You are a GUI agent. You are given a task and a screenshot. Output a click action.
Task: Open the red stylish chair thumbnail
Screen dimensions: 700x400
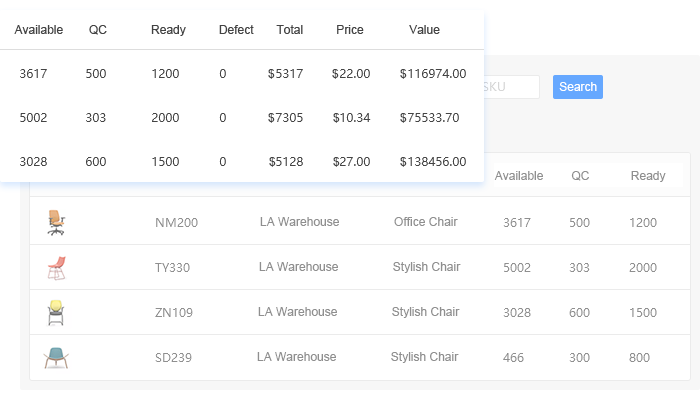[56, 268]
